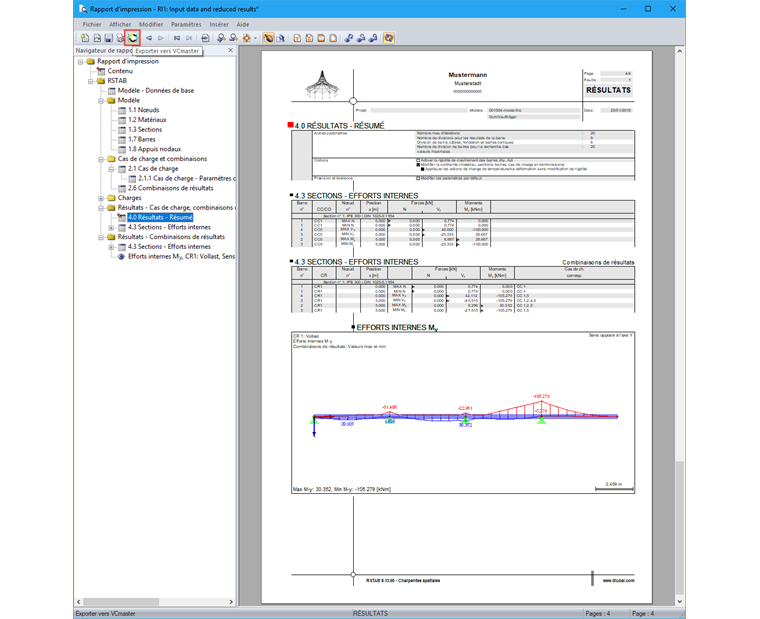The height and width of the screenshot is (619, 760).
Task: Click the save diskette toolbar icon
Action: click(109, 38)
